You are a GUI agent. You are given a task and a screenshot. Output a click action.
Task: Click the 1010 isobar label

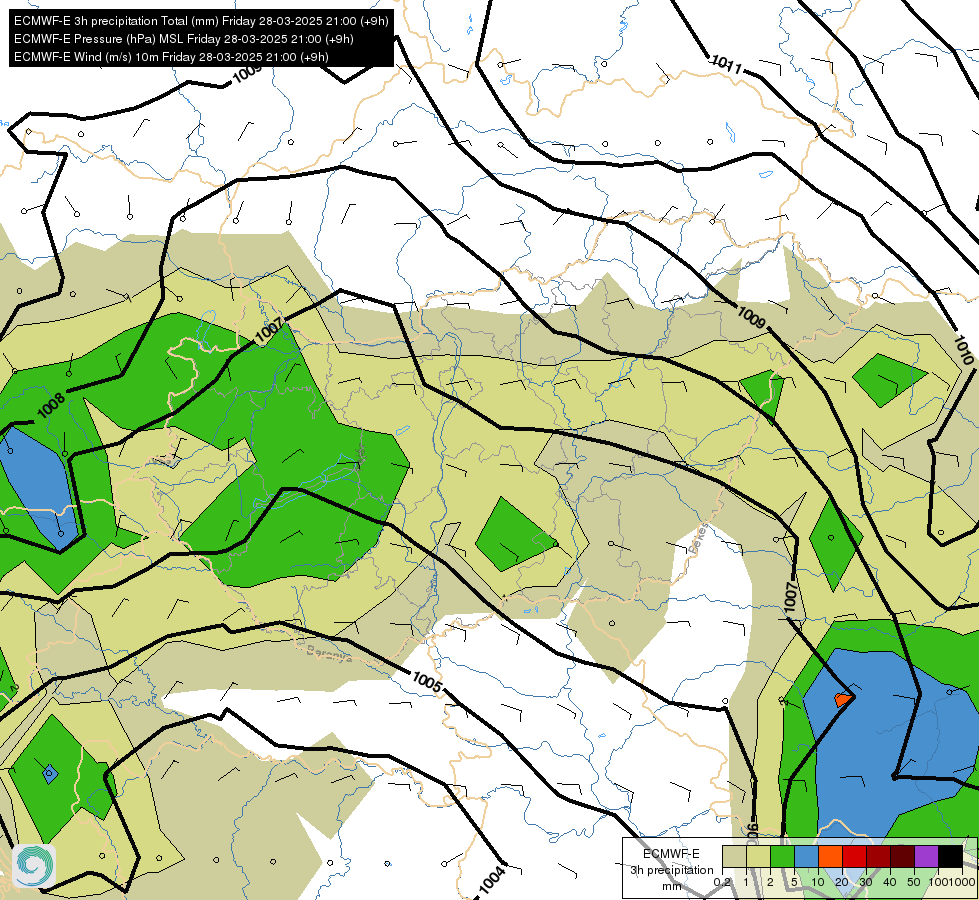click(x=963, y=350)
